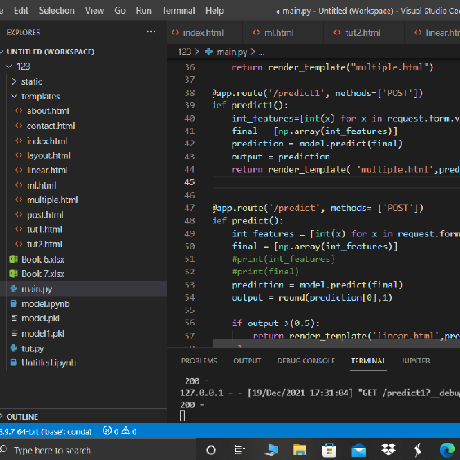Click the terminal cursor prompt line

(183, 416)
